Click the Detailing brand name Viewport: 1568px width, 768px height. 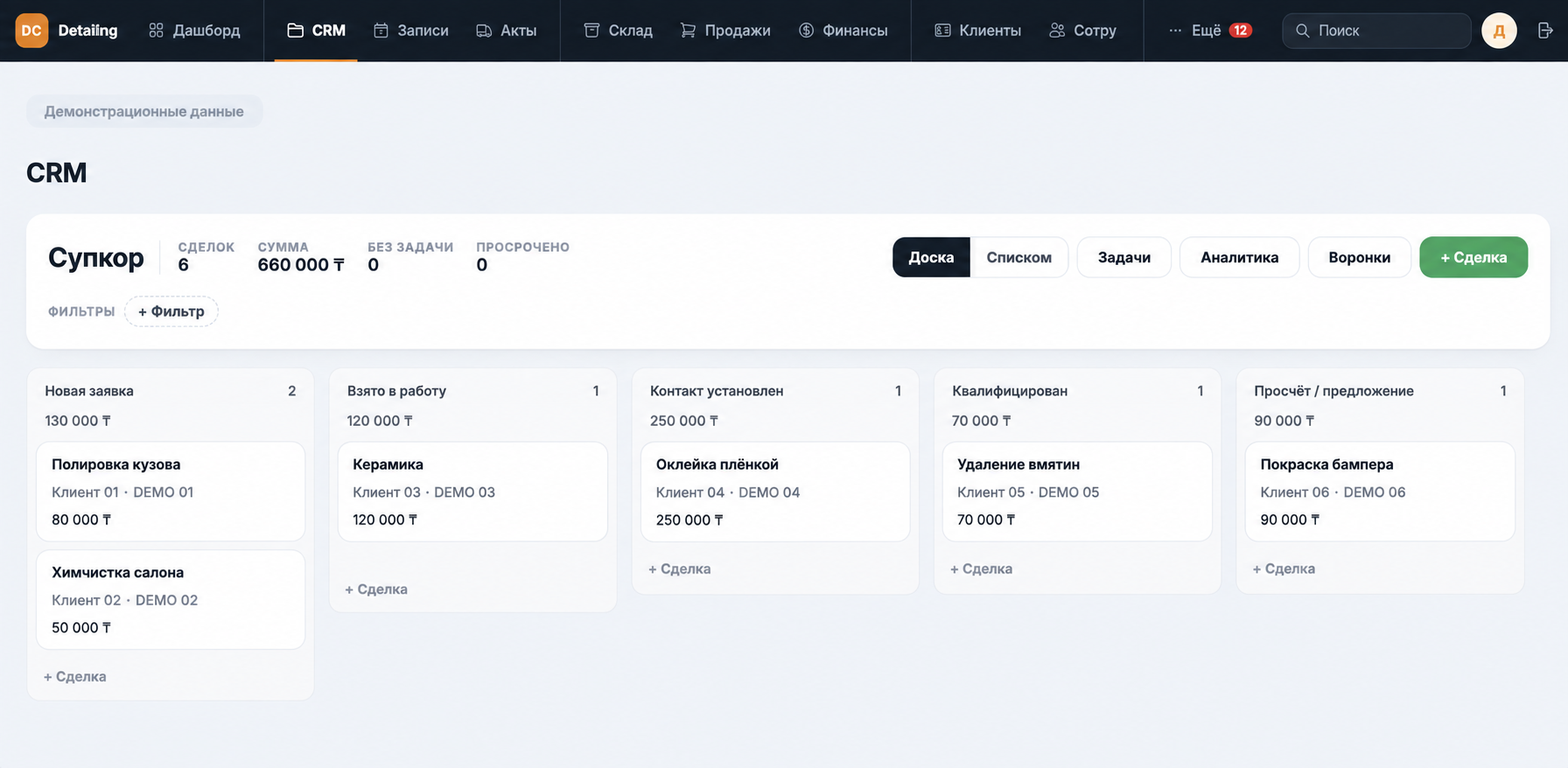tap(87, 31)
